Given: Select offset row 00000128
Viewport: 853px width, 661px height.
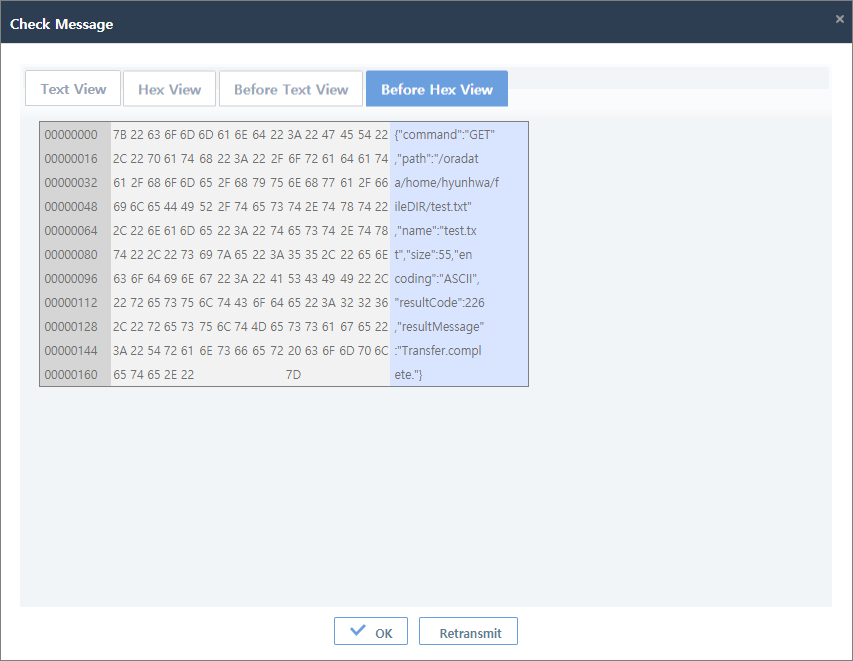Looking at the screenshot, I should tap(71, 326).
